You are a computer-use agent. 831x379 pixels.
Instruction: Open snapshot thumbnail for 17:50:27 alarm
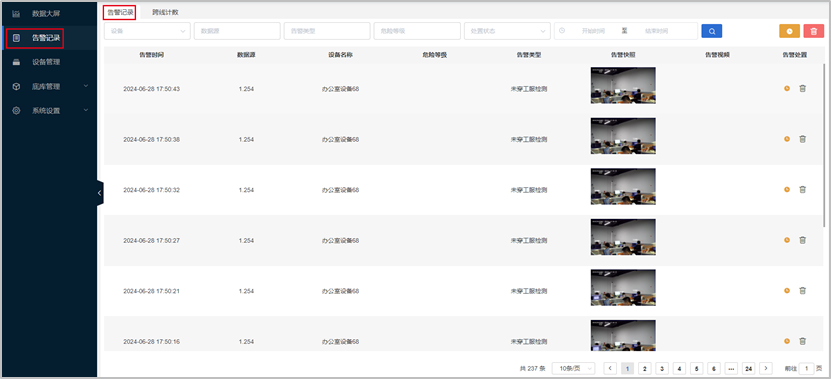(623, 237)
